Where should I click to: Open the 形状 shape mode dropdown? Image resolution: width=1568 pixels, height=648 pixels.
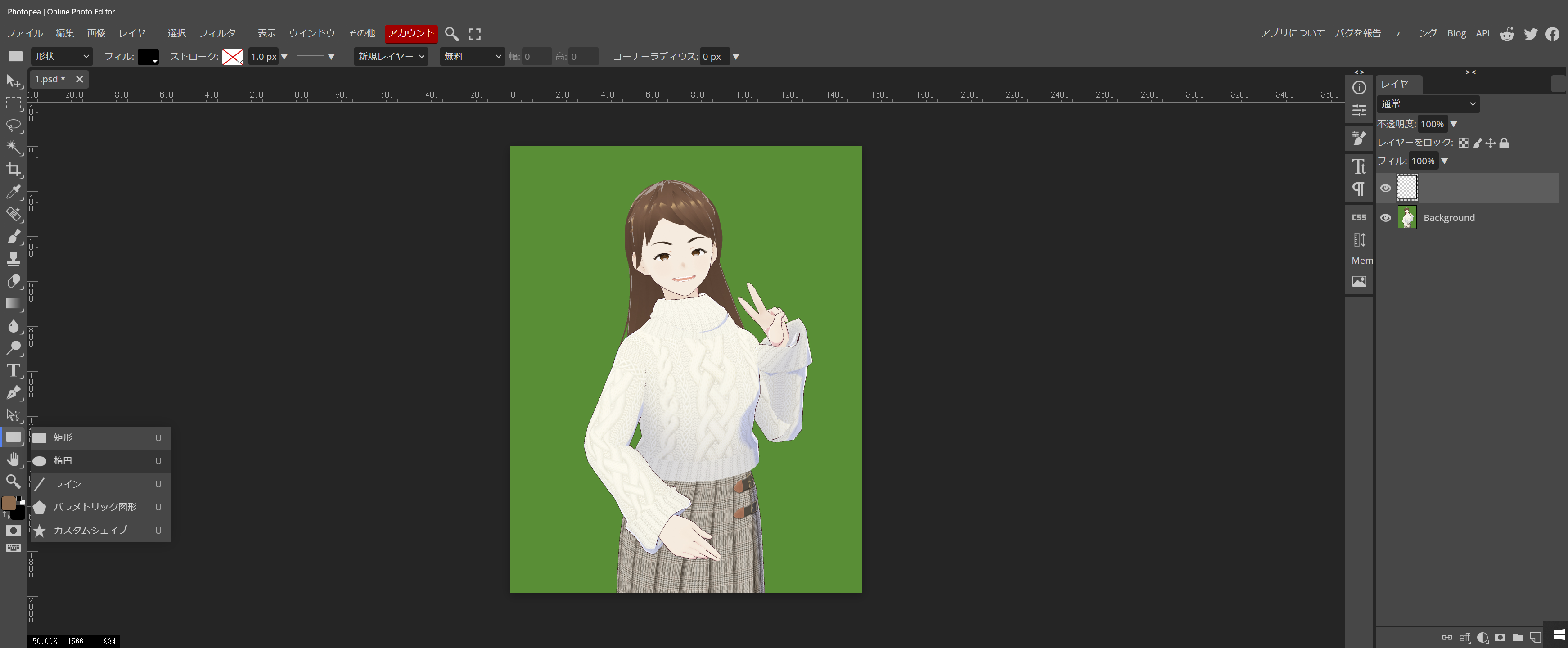(x=62, y=57)
